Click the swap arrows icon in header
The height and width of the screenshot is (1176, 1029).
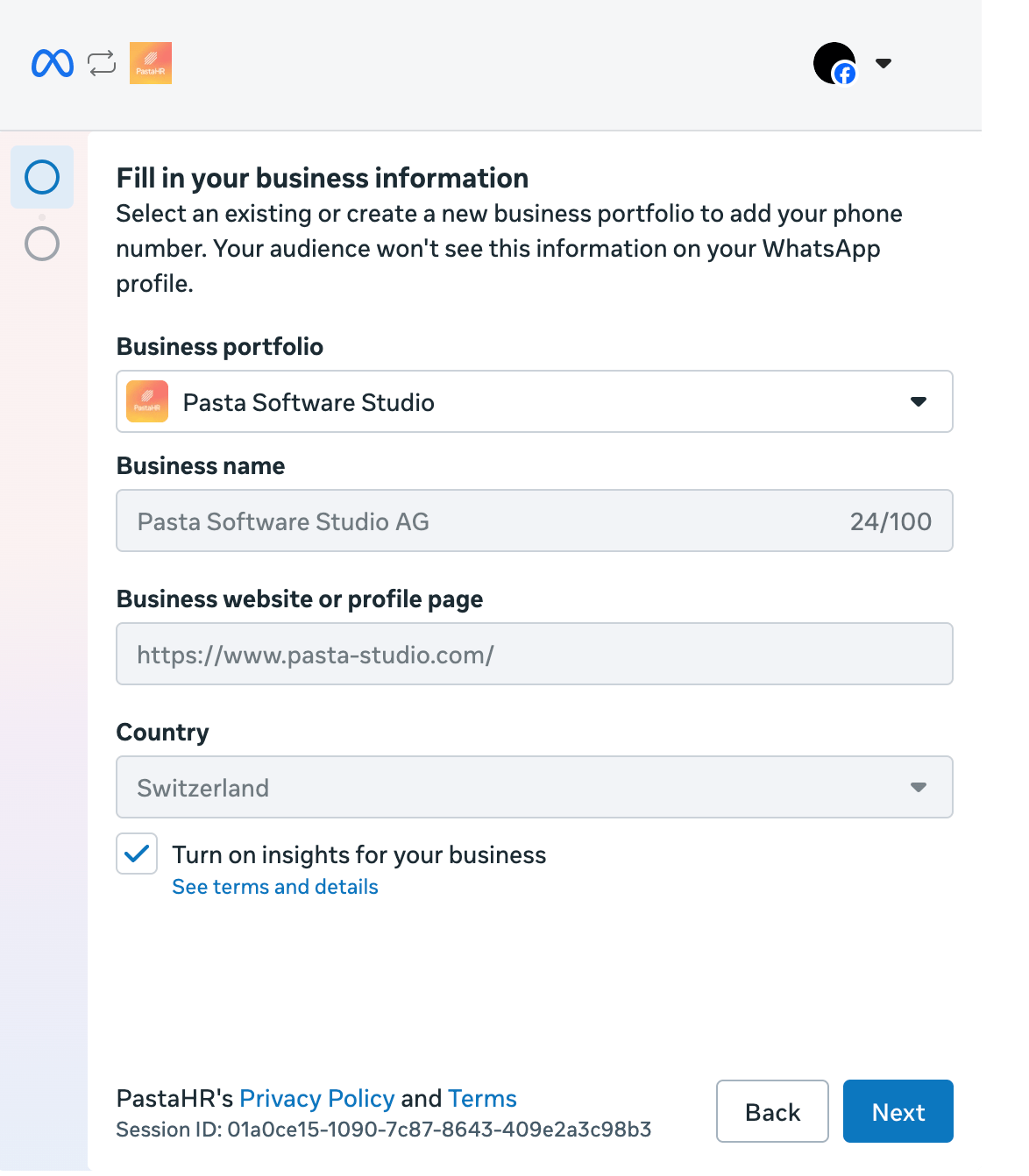click(x=102, y=63)
